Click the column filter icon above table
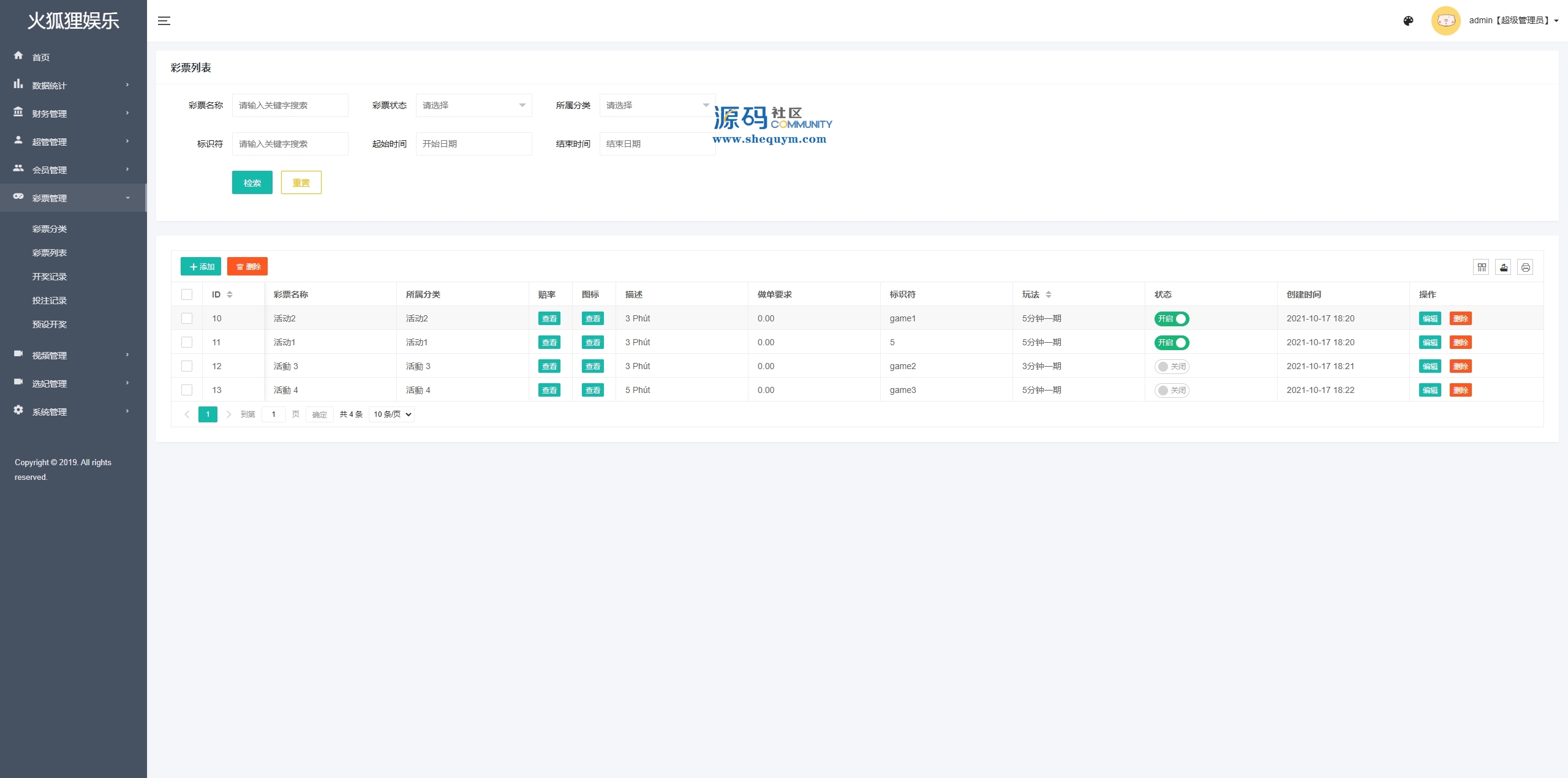This screenshot has width=1568, height=778. click(x=1481, y=267)
